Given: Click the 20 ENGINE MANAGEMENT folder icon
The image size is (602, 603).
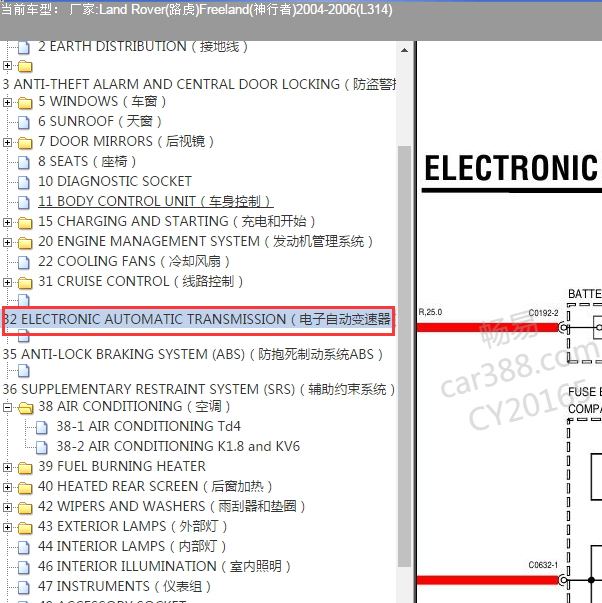Looking at the screenshot, I should (25, 243).
